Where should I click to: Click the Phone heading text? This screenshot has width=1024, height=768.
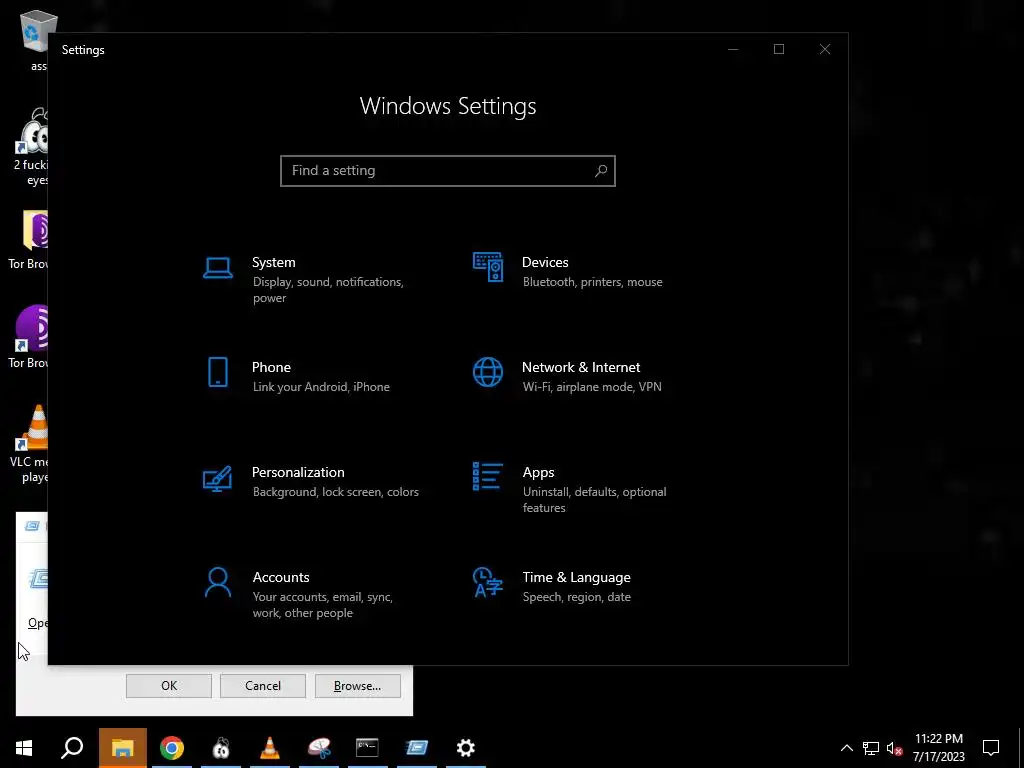272,367
